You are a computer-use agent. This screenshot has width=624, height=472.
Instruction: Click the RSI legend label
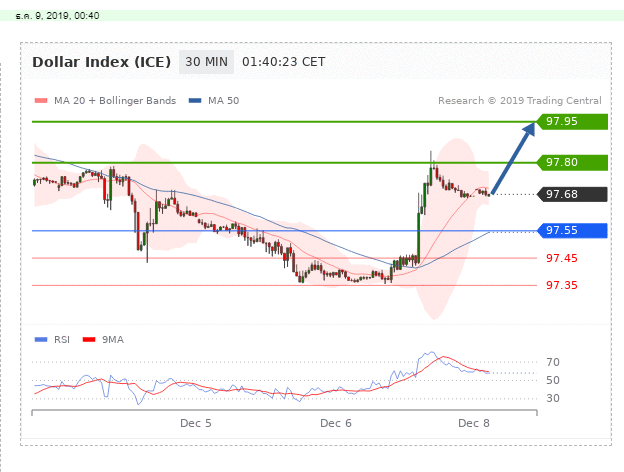coord(62,339)
